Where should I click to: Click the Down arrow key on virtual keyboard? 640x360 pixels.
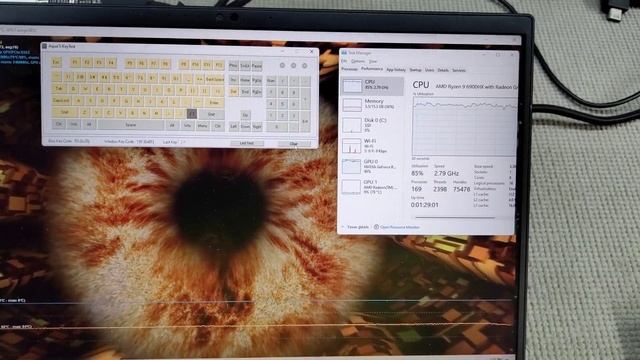245,126
